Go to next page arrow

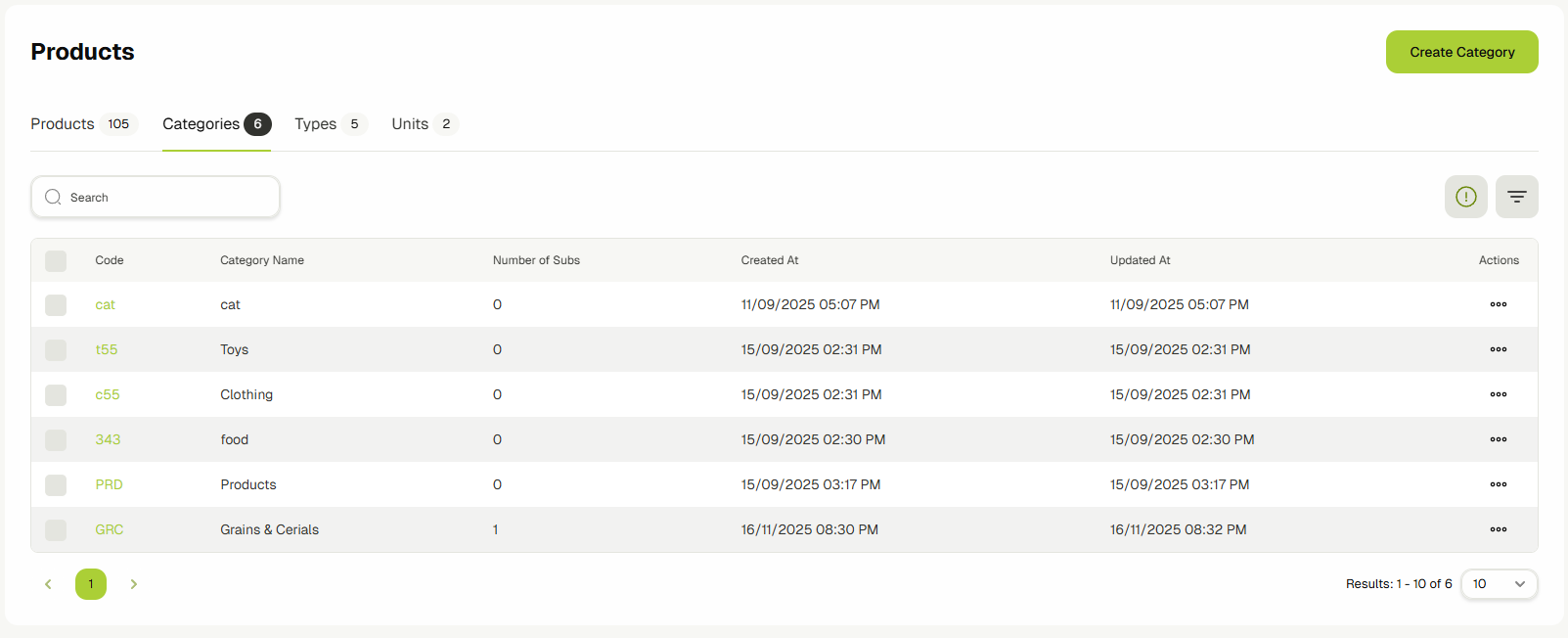coord(134,584)
